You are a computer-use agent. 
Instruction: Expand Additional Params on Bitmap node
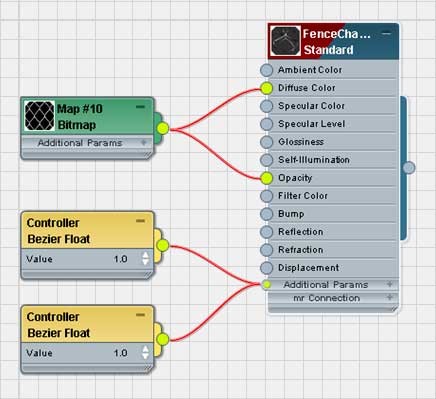click(x=144, y=143)
